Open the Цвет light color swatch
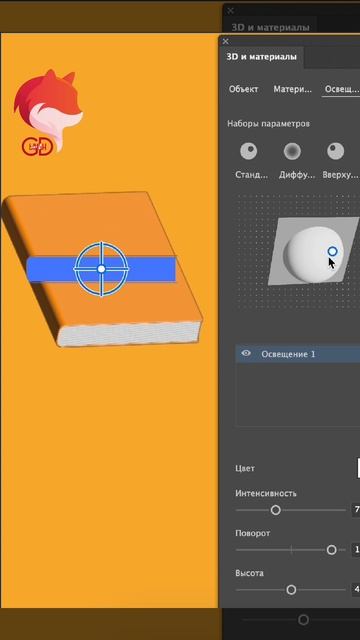Screen dimensions: 360x640 (x=358, y=468)
